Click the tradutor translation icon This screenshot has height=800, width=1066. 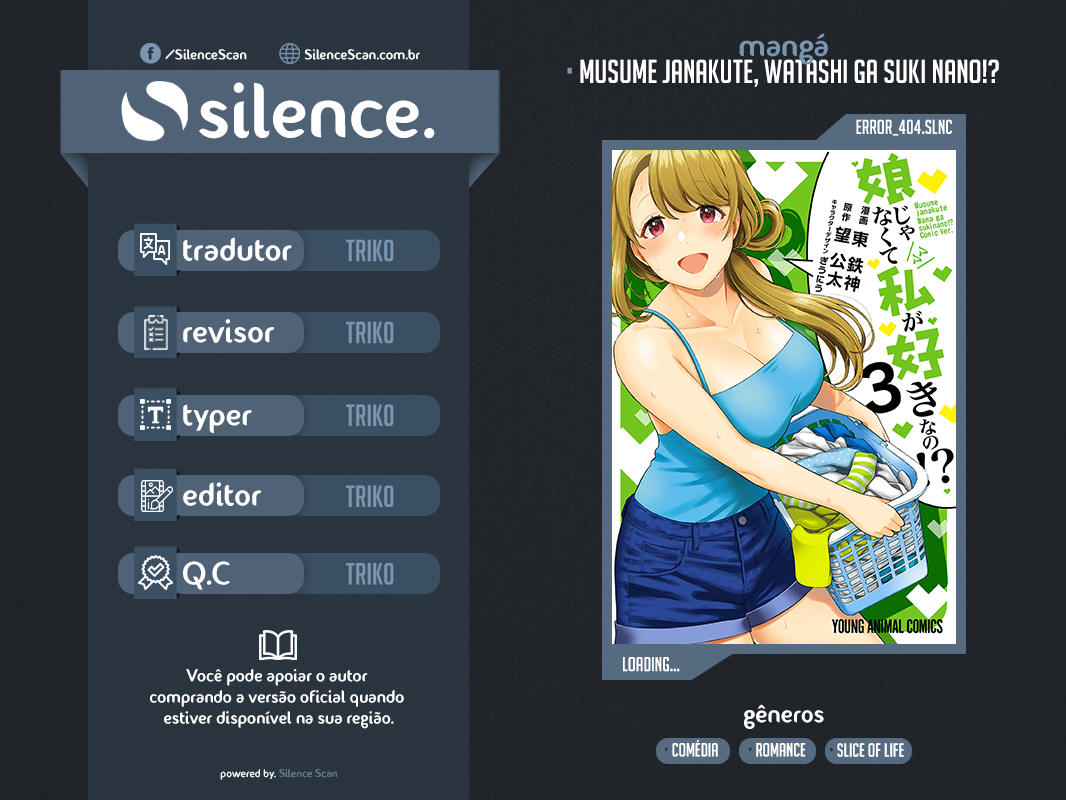155,250
